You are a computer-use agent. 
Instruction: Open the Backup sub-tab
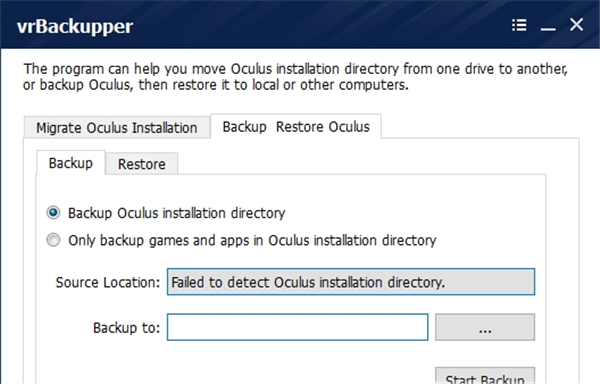point(71,163)
